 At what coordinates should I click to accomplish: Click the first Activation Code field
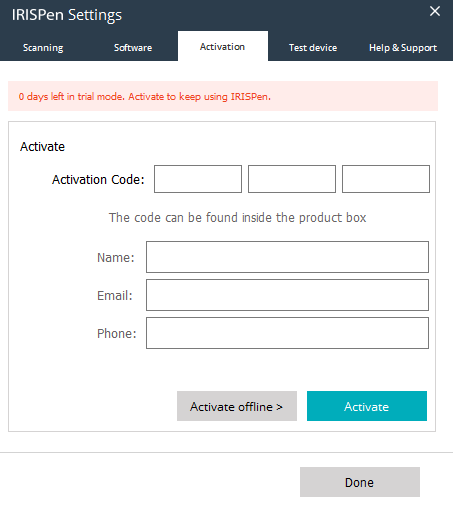198,179
